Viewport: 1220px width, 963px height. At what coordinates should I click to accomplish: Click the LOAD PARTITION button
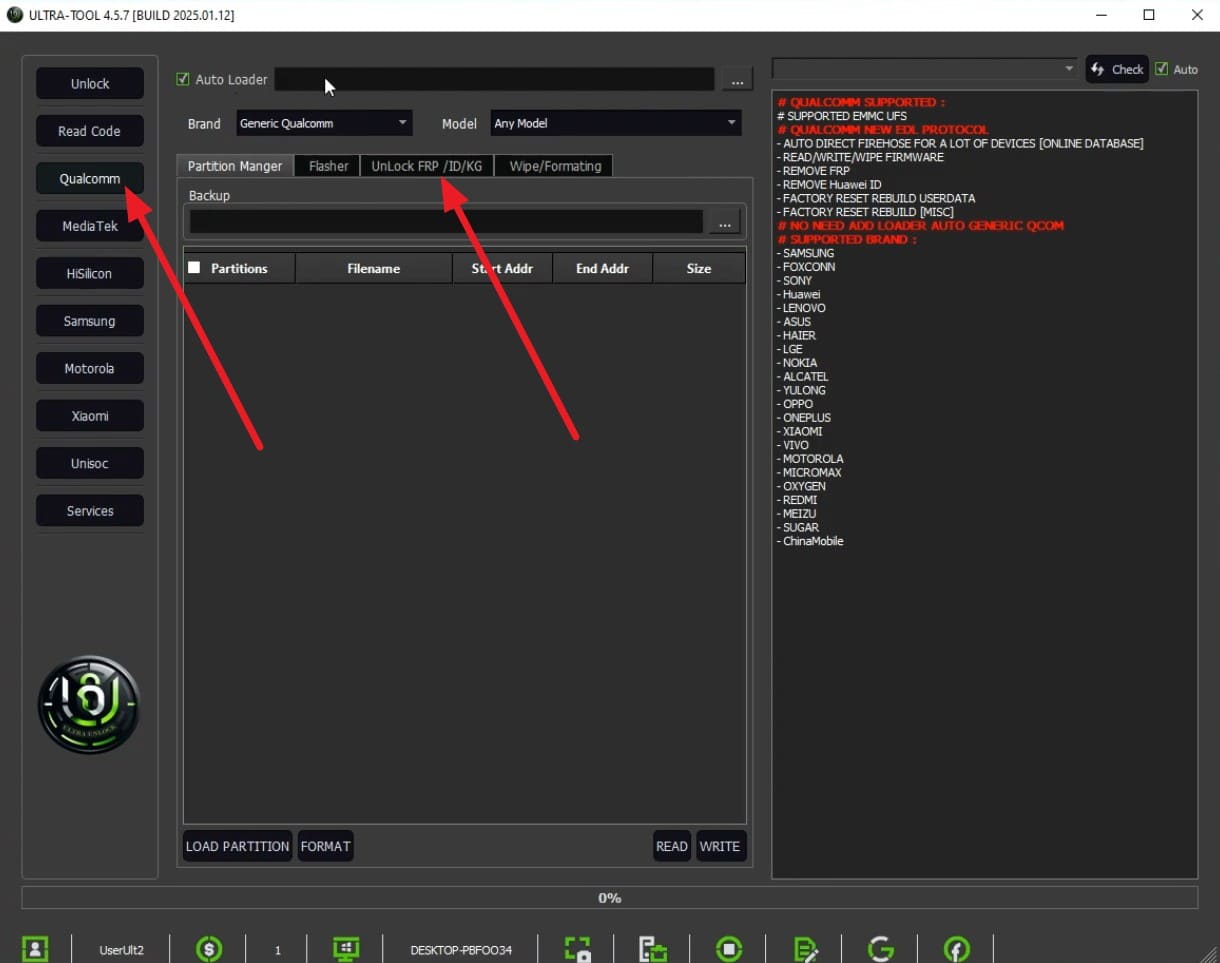pyautogui.click(x=237, y=846)
